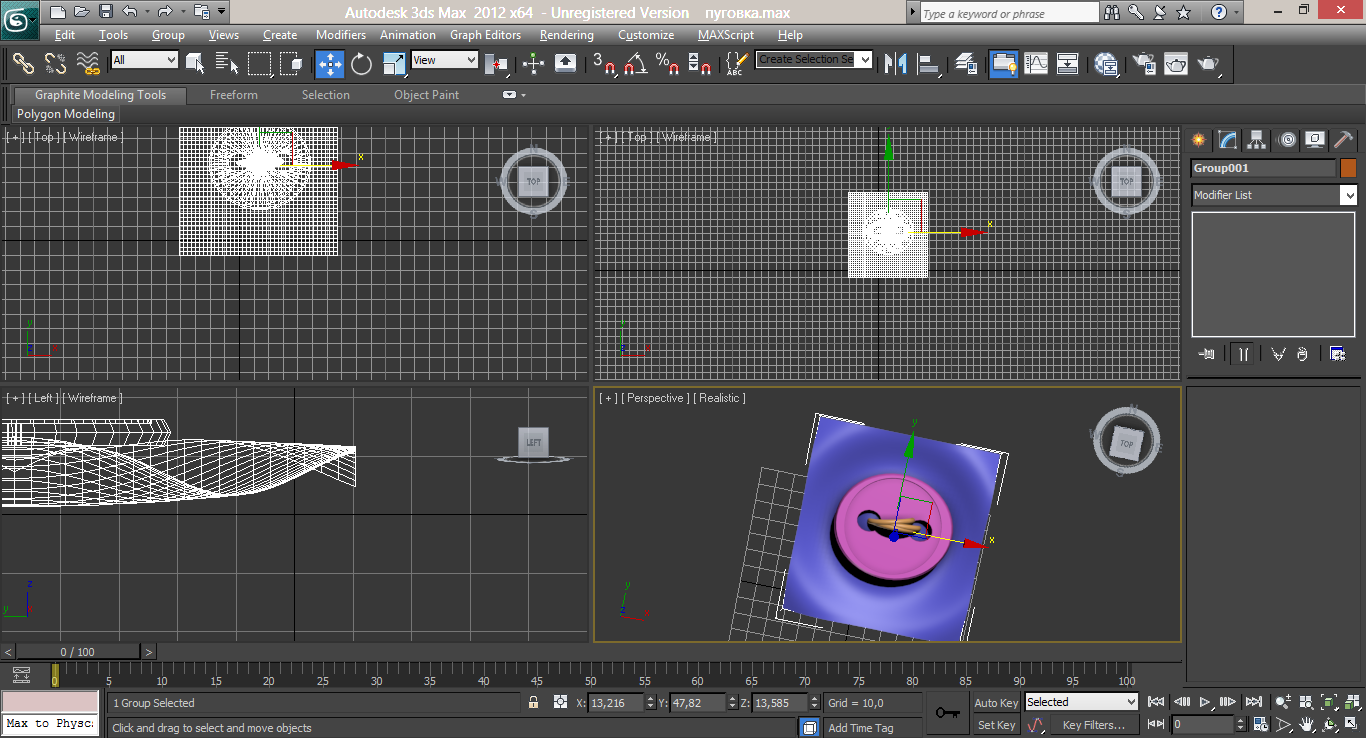
Task: Open the key mode Selected dropdown
Action: tap(1081, 702)
